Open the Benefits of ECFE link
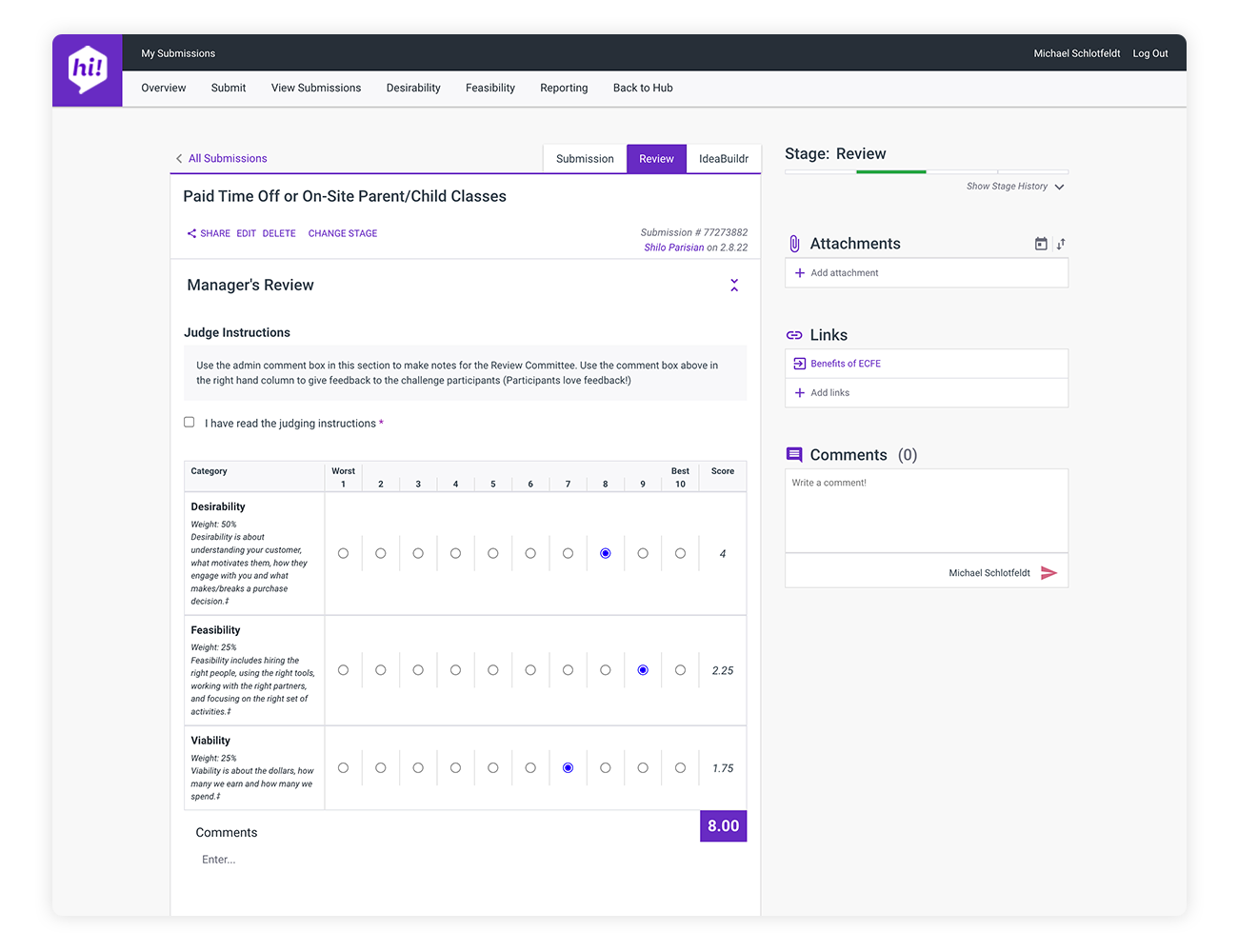The height and width of the screenshot is (952, 1238). 846,364
